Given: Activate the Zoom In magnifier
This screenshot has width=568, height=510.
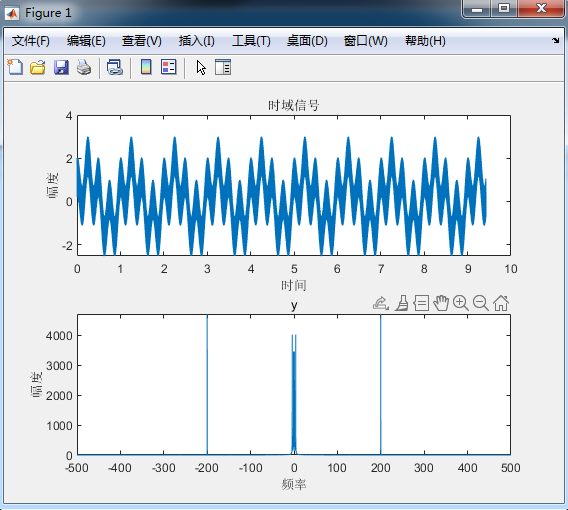Looking at the screenshot, I should pos(461,303).
